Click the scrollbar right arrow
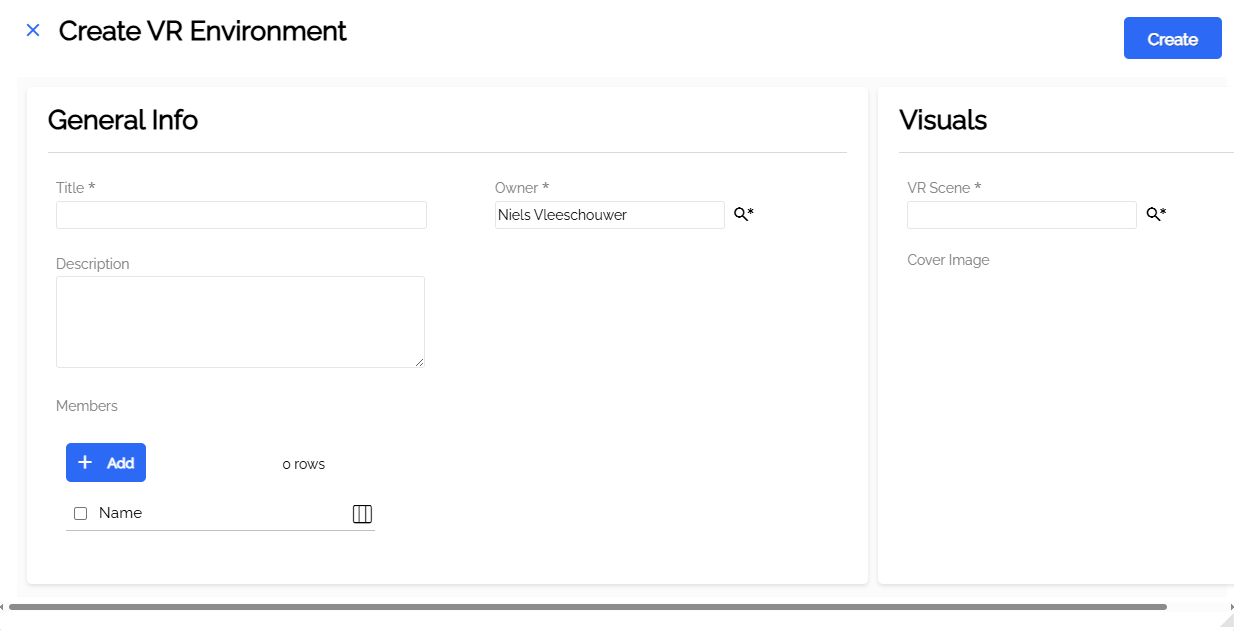 point(1230,607)
